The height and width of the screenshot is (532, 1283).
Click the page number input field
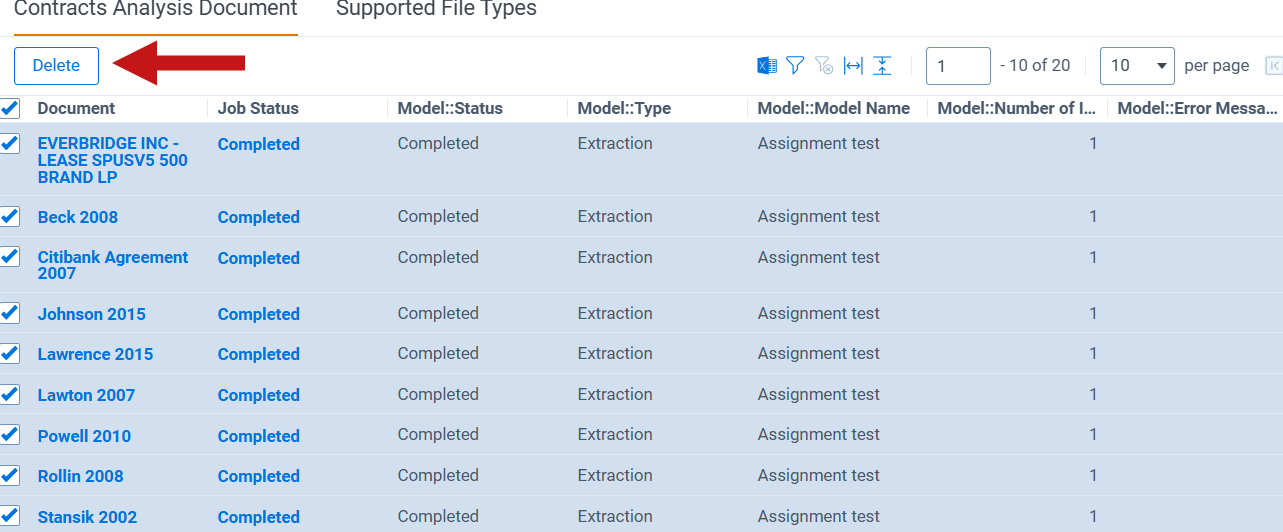coord(958,66)
